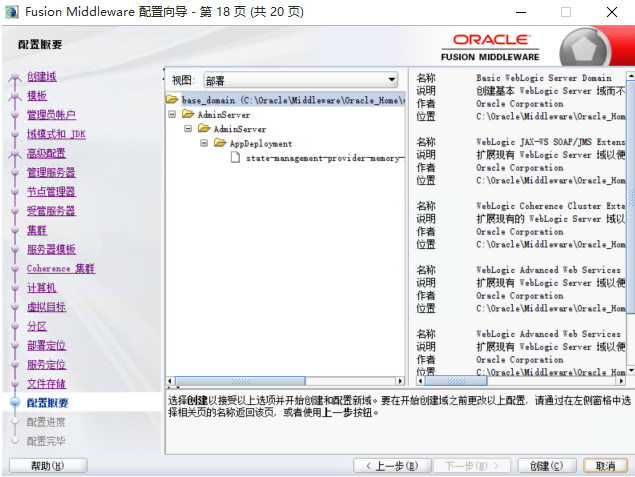Jump to 域模式和 JDK step

click(x=56, y=134)
